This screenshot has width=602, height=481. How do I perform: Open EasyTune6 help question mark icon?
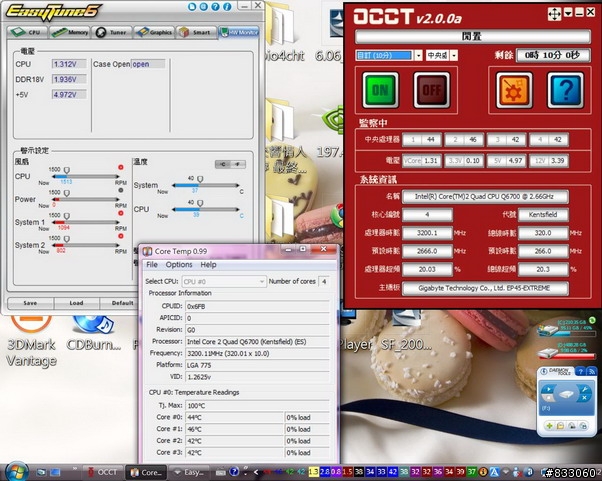point(215,7)
